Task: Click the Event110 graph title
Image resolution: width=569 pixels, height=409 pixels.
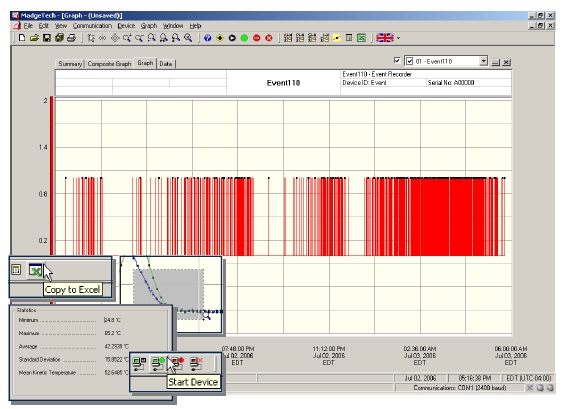Action: (x=283, y=83)
